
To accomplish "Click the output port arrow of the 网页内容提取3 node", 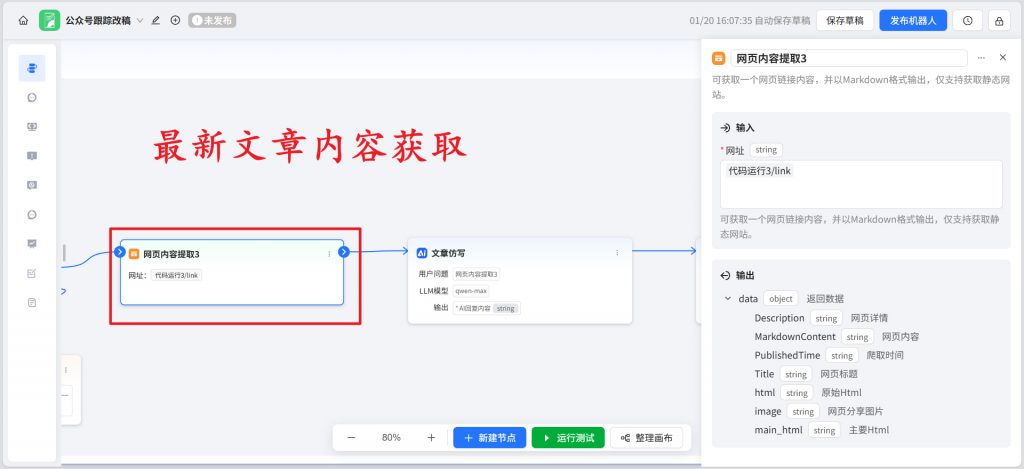I will [344, 252].
